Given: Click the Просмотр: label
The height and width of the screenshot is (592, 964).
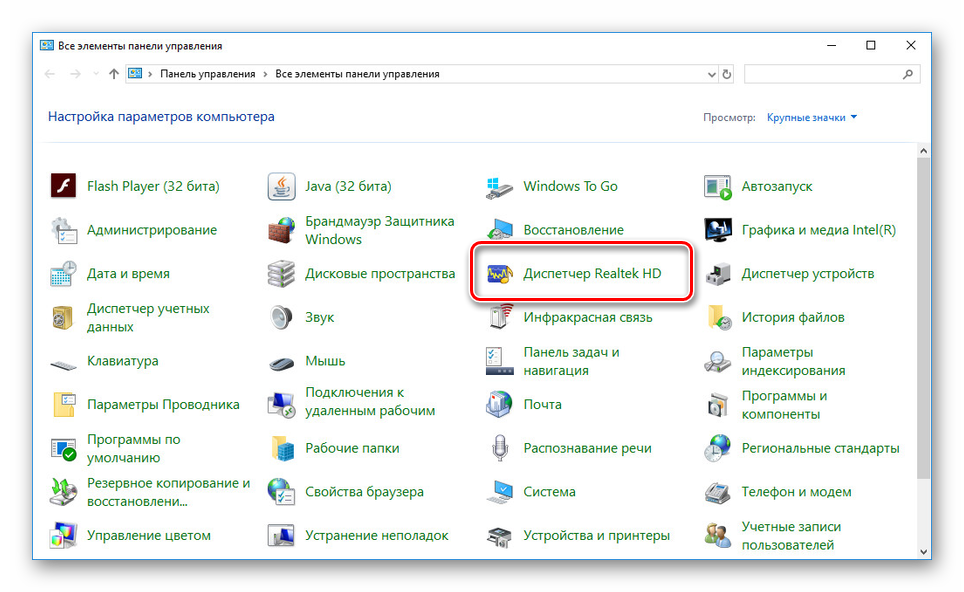Looking at the screenshot, I should coord(729,117).
